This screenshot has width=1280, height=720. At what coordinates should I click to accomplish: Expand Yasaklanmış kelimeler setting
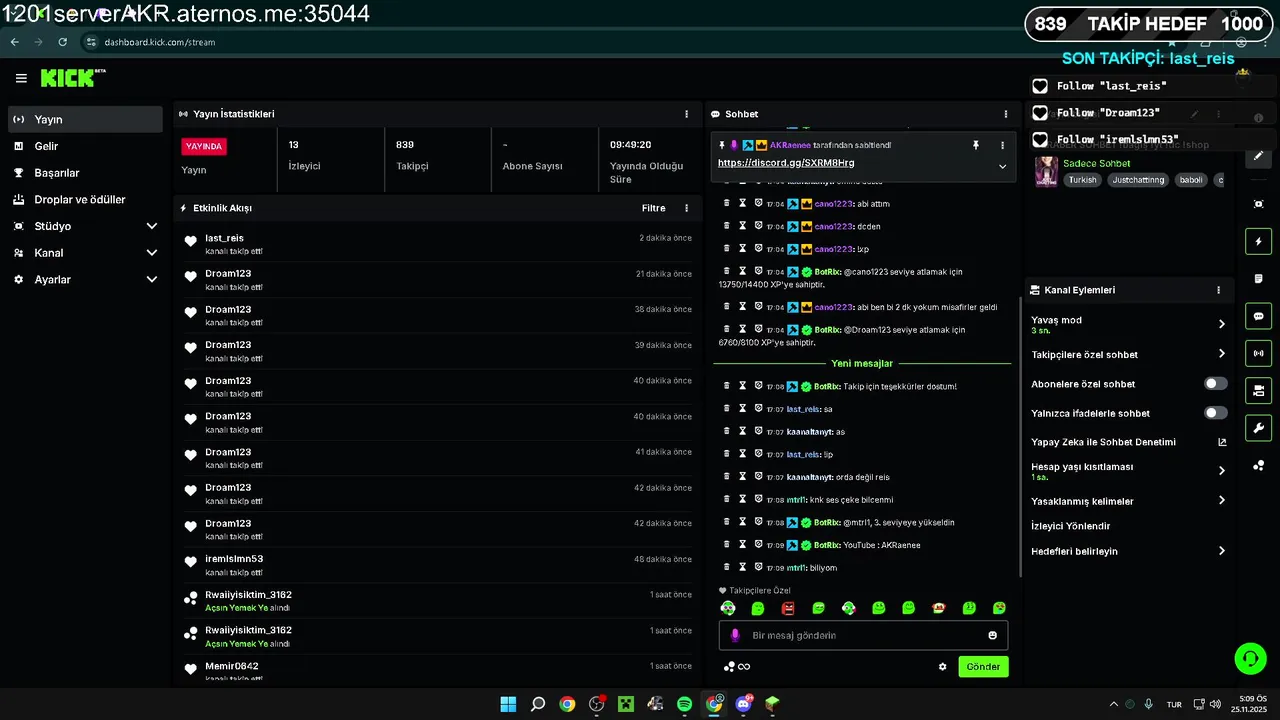1221,501
